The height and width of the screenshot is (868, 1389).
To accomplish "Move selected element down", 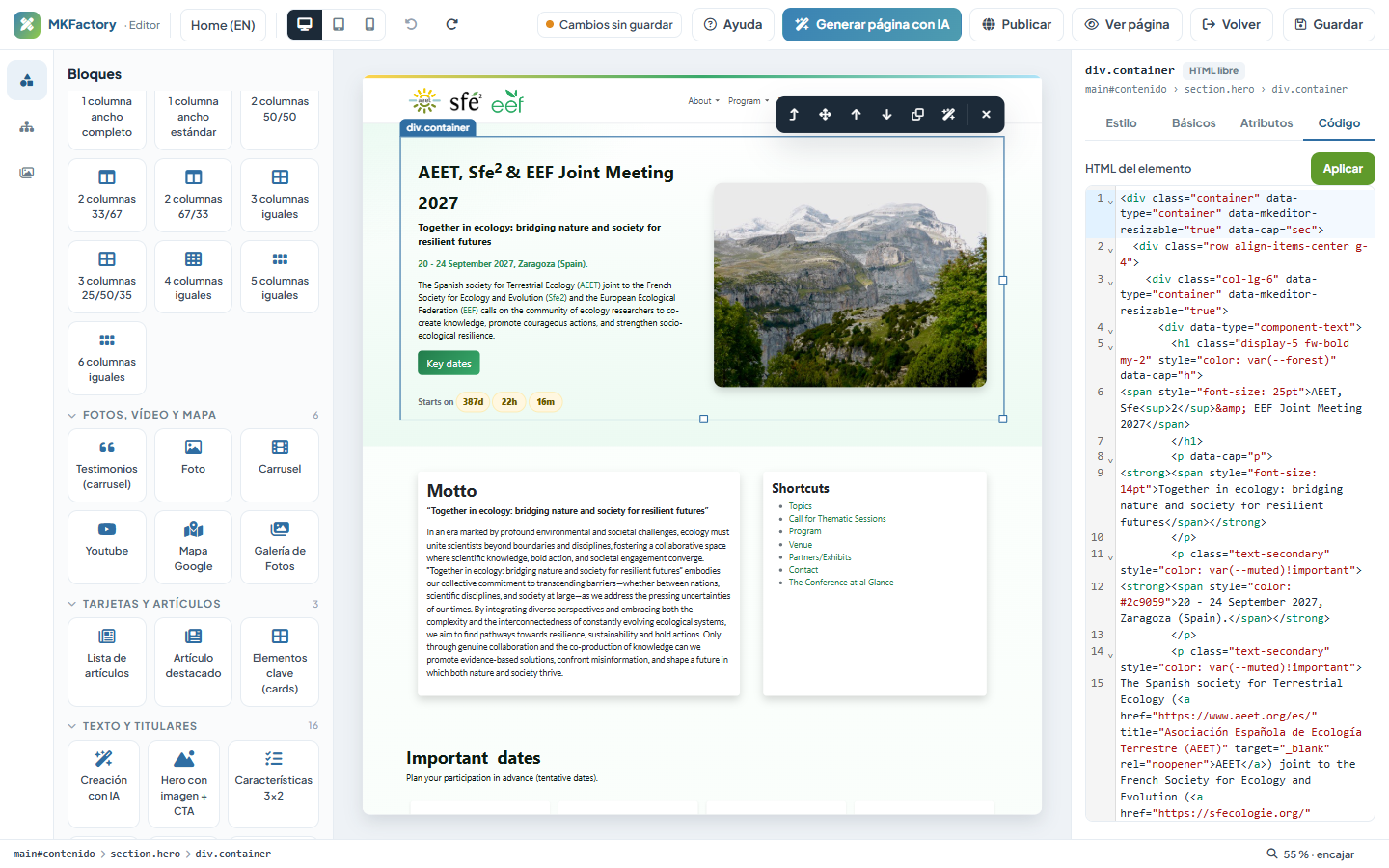I will pyautogui.click(x=886, y=114).
